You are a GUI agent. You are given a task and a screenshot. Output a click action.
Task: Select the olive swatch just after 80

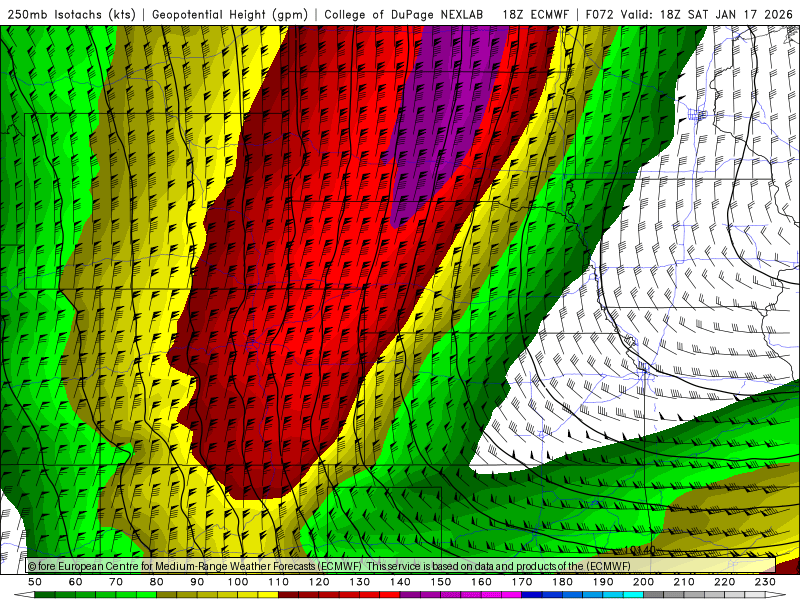coord(166,595)
